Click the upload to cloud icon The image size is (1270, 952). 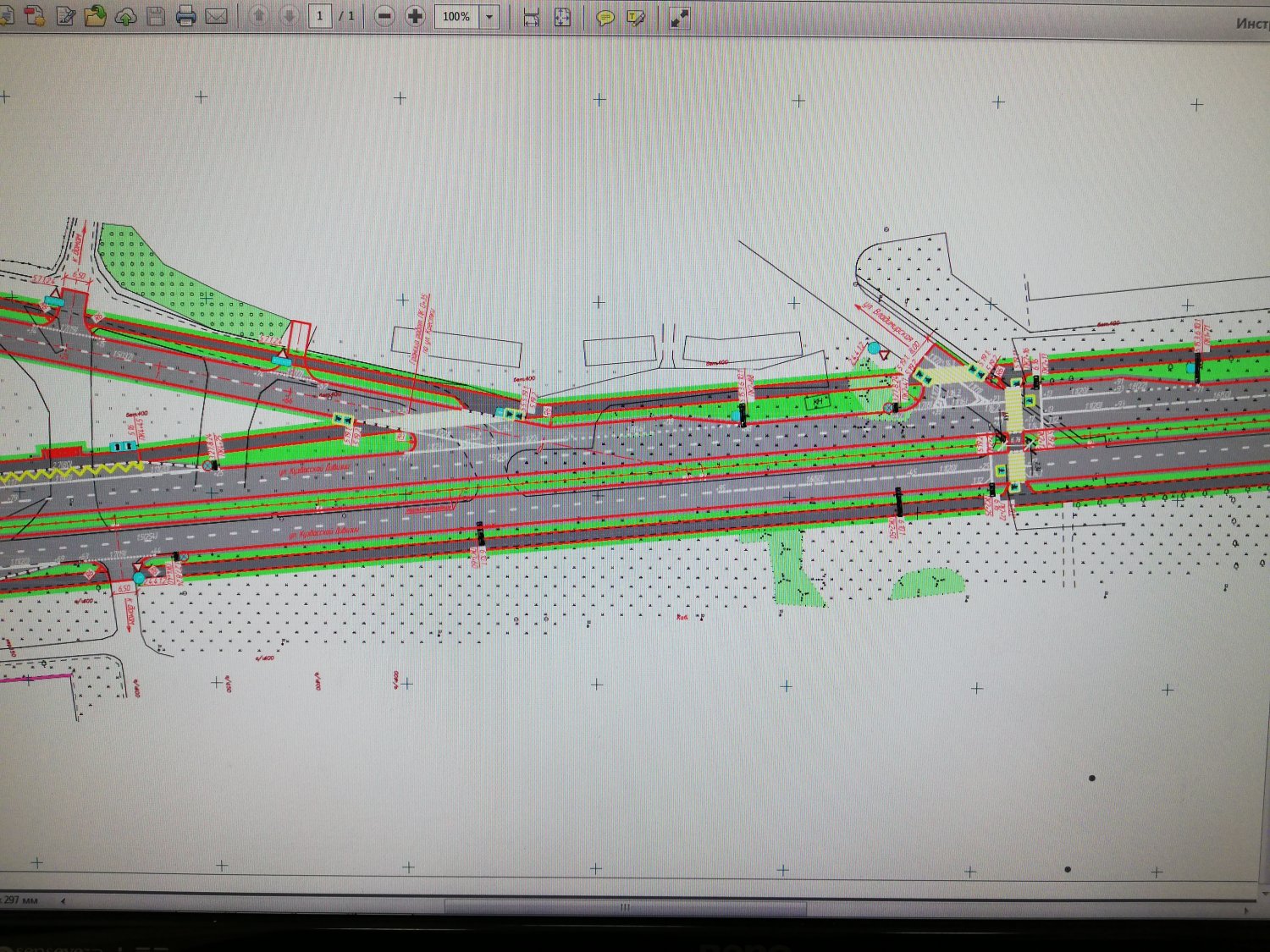pyautogui.click(x=125, y=16)
